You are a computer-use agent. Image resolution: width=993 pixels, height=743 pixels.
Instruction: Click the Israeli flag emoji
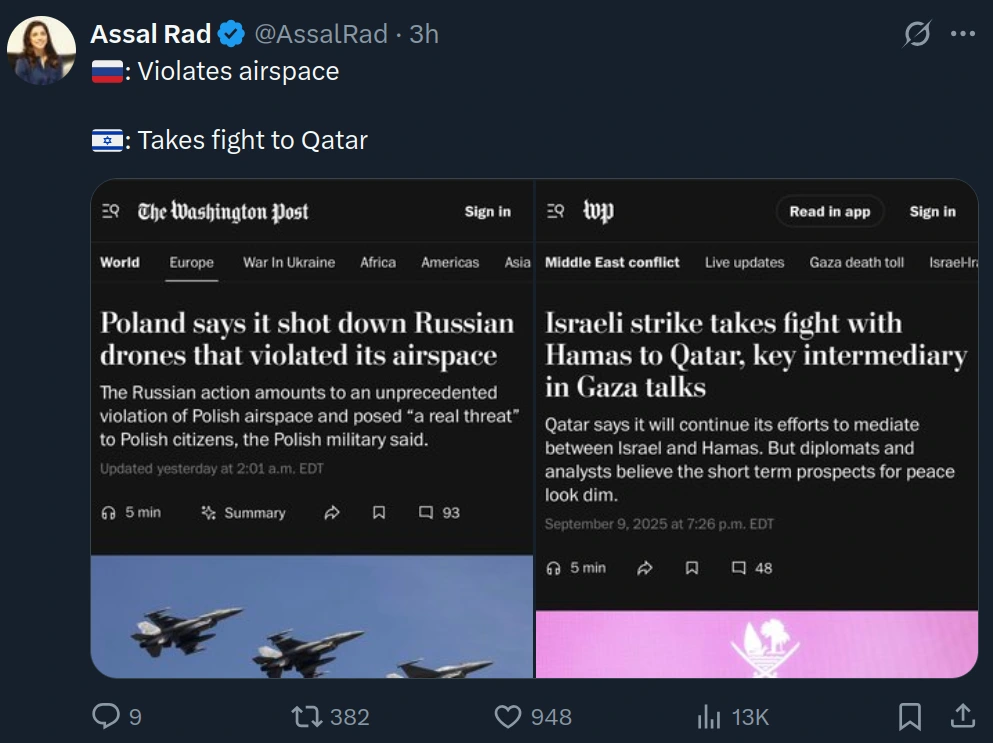click(x=107, y=141)
